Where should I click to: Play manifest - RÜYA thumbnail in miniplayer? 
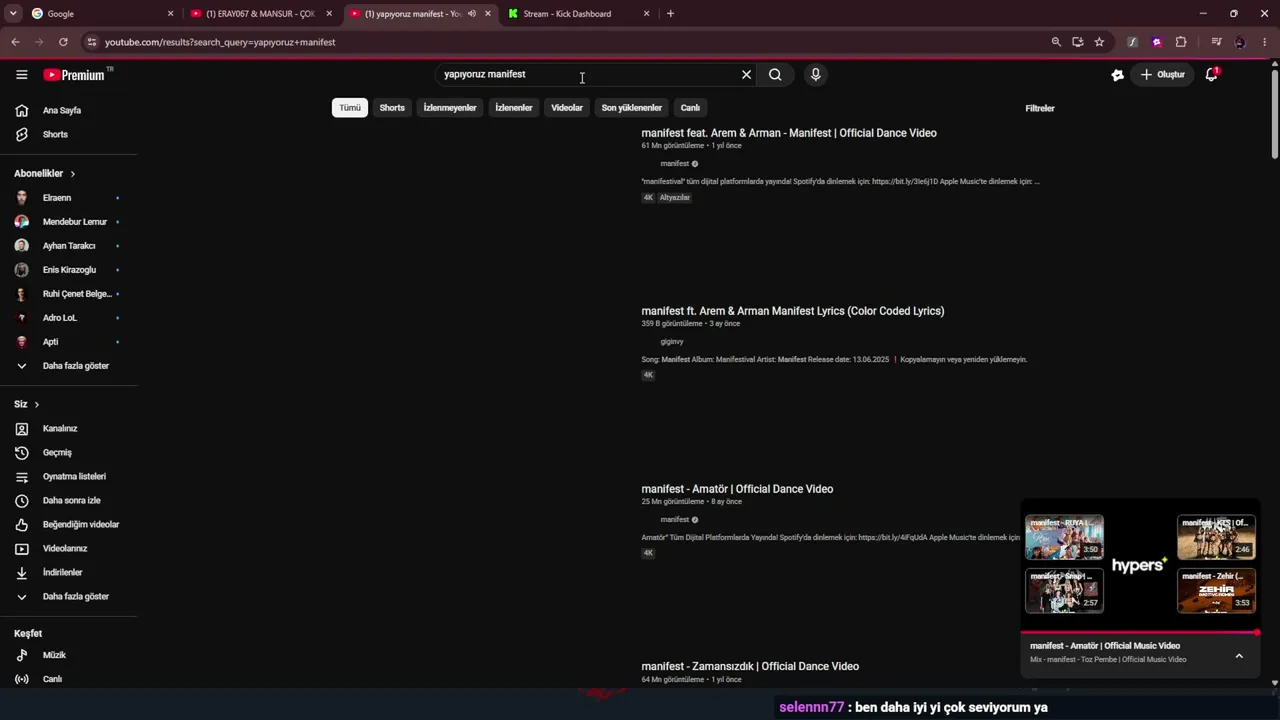(1064, 537)
